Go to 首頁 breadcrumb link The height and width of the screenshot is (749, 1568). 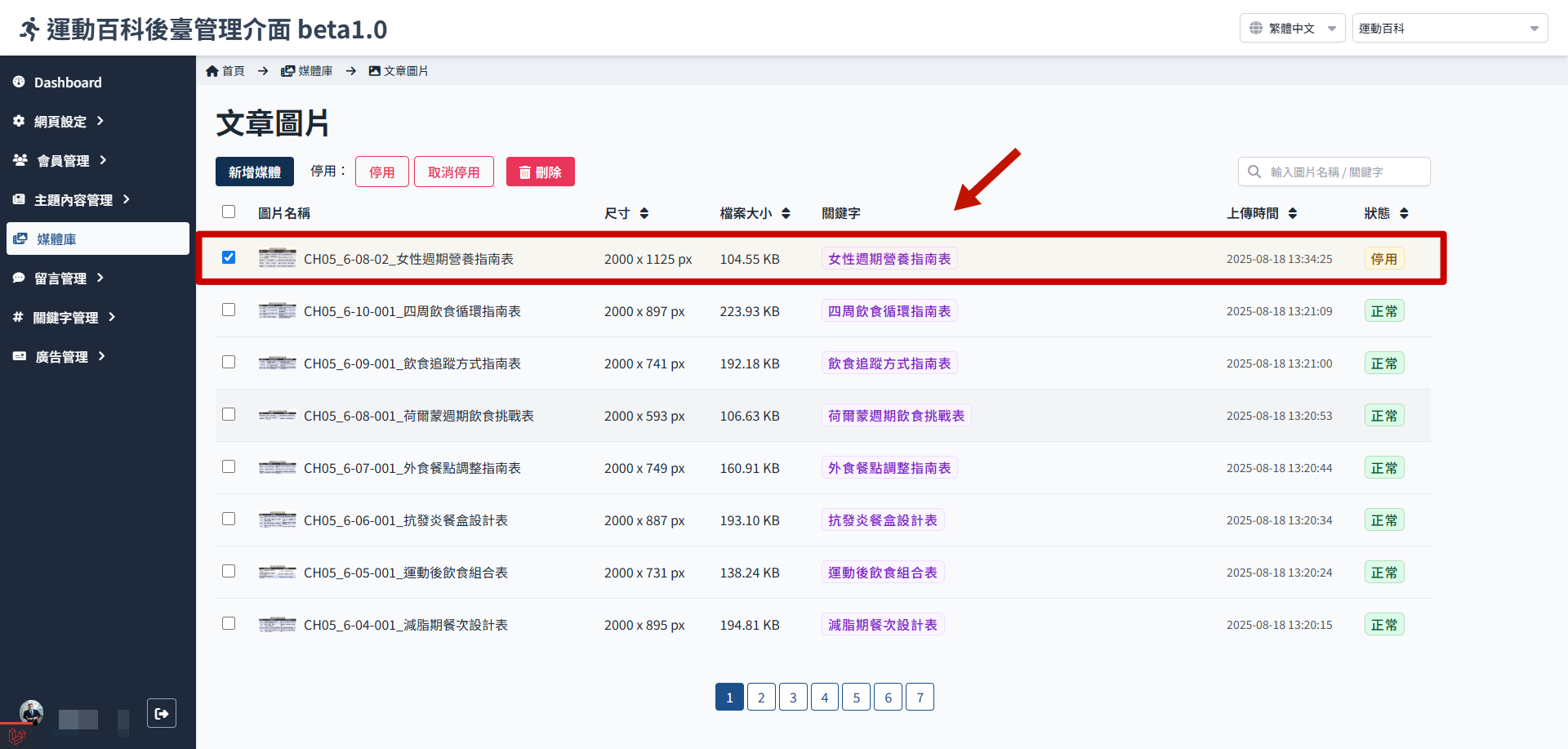point(225,71)
